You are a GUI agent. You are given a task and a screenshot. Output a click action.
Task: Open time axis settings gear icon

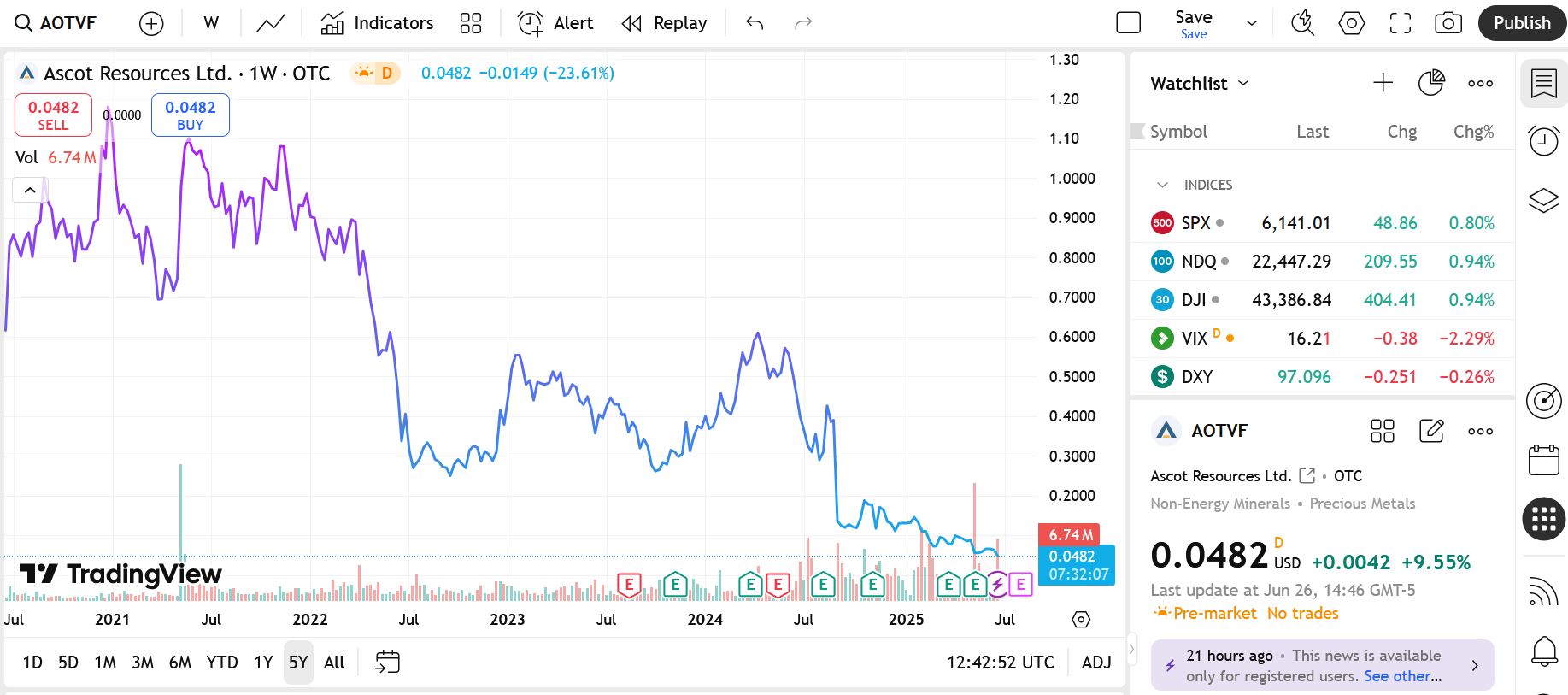coord(1081,620)
